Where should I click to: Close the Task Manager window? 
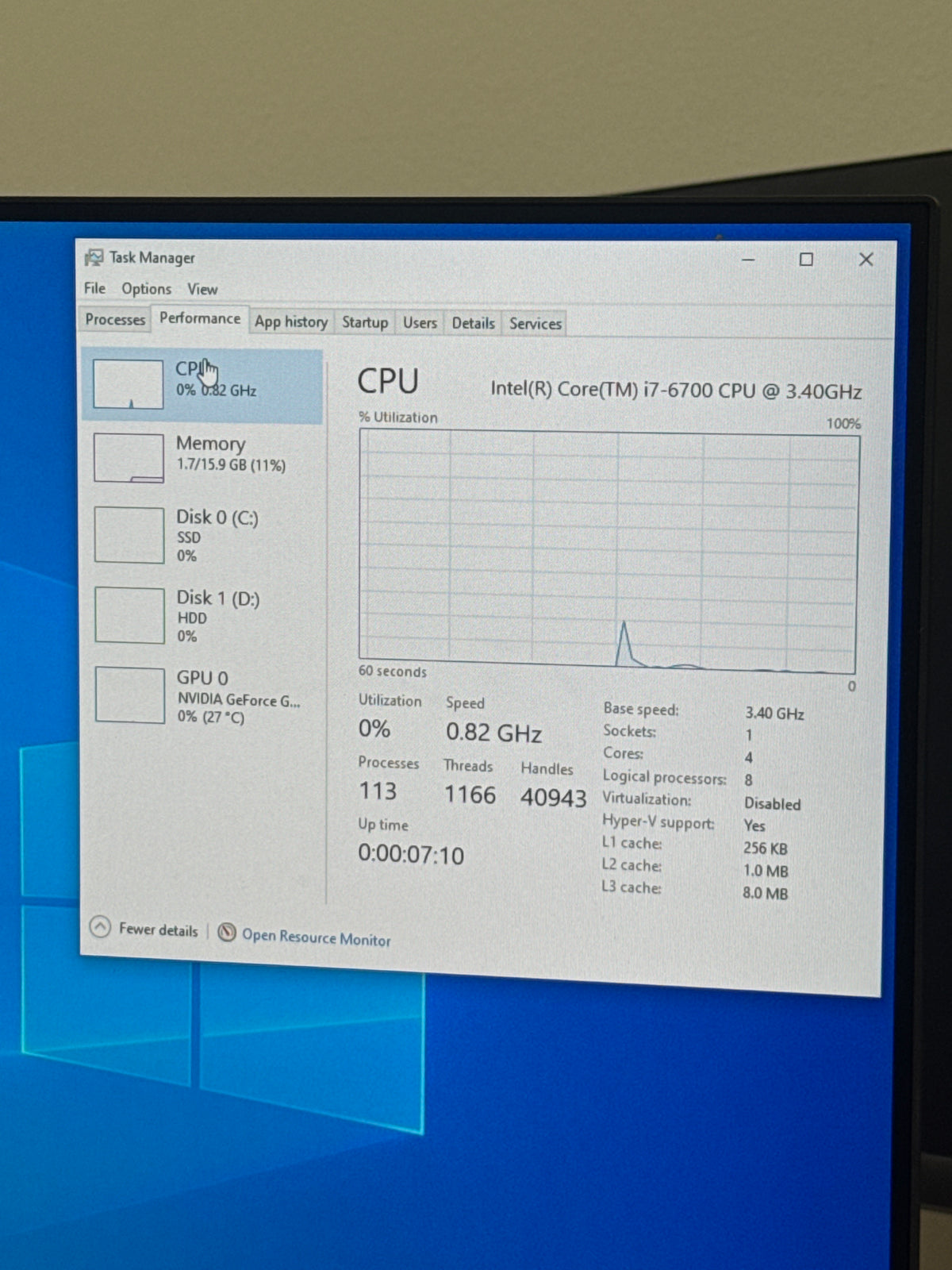click(866, 260)
